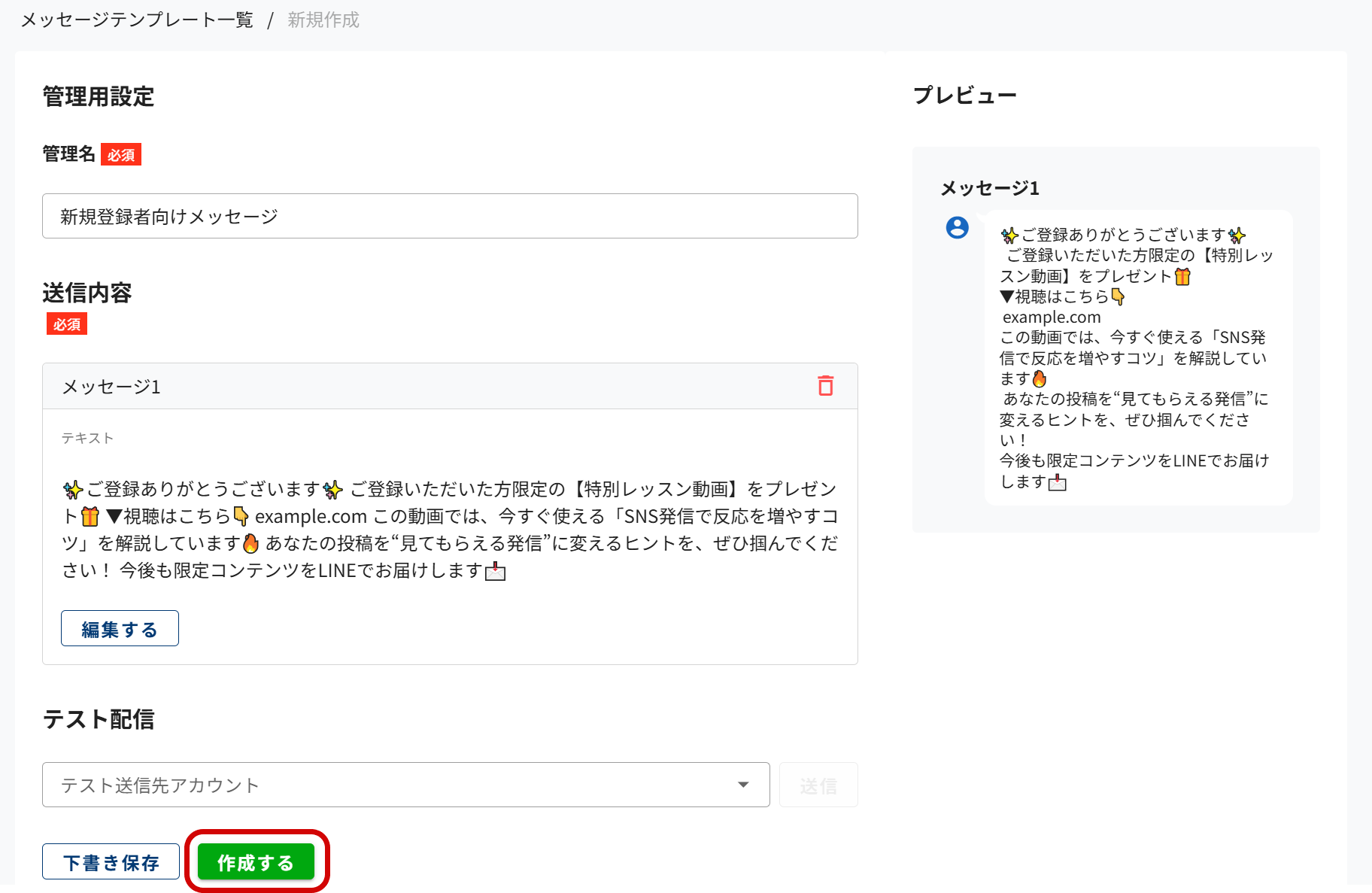
Task: Click the first sparkle emoji in editor text
Action: pos(73,490)
